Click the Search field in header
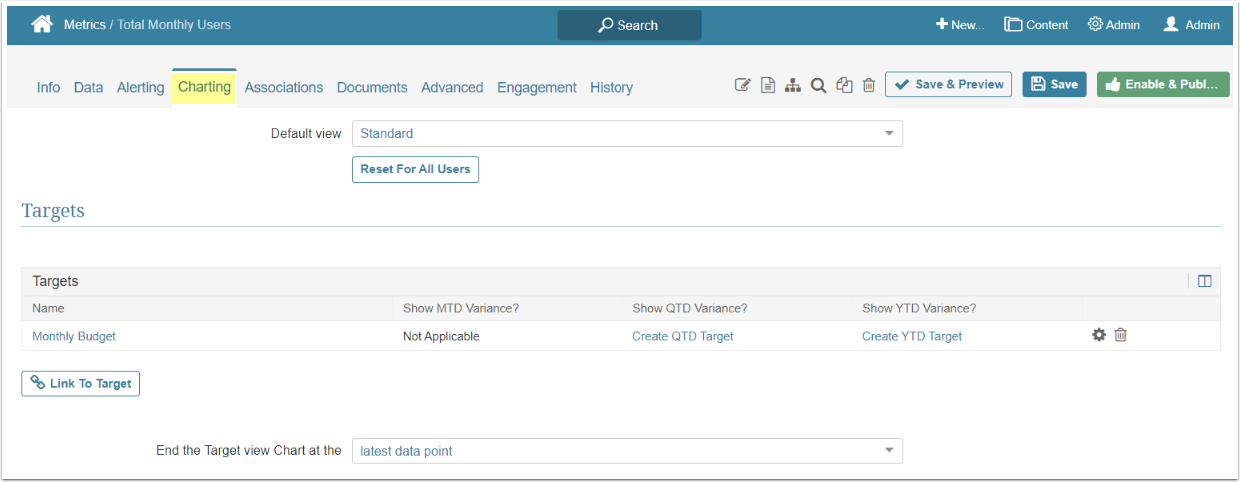This screenshot has height=482, width=1240. (x=629, y=25)
